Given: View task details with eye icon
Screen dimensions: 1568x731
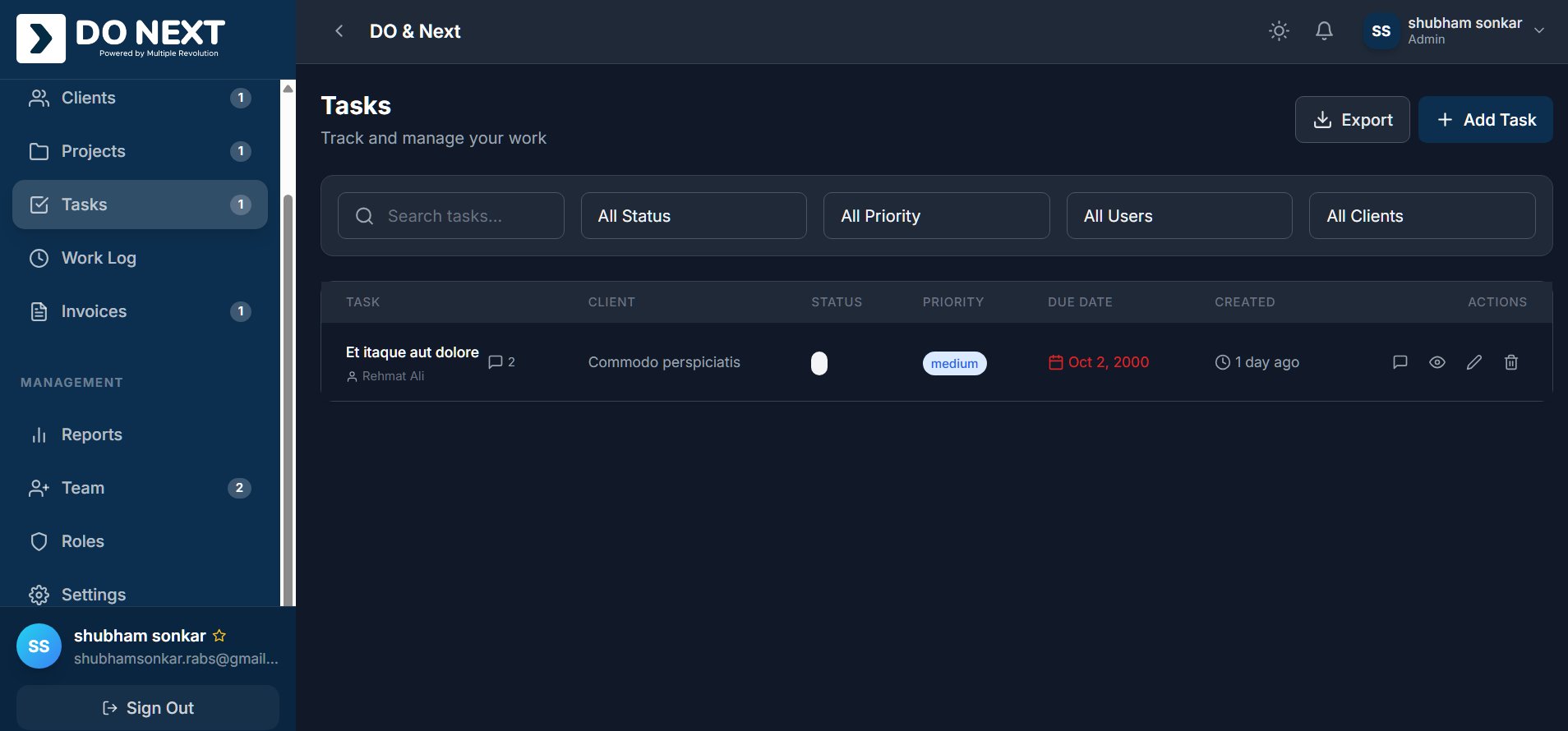Looking at the screenshot, I should [1437, 362].
